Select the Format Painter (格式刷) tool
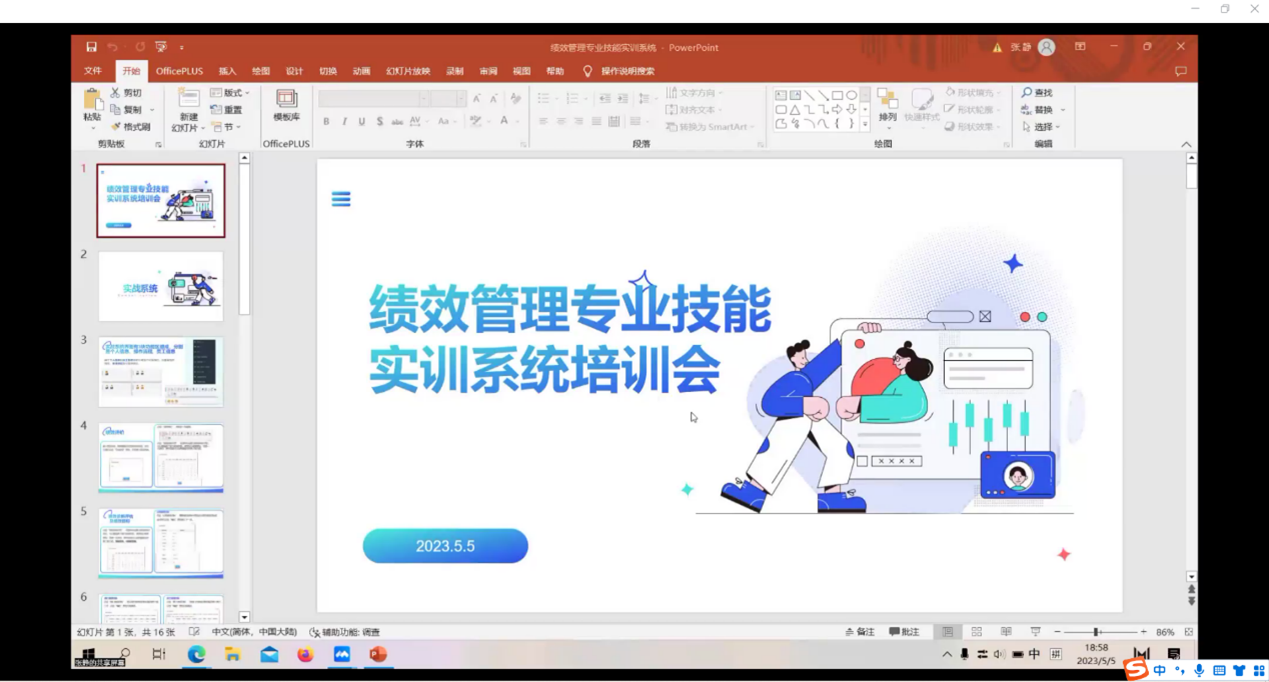Image resolution: width=1269 pixels, height=682 pixels. pos(130,127)
